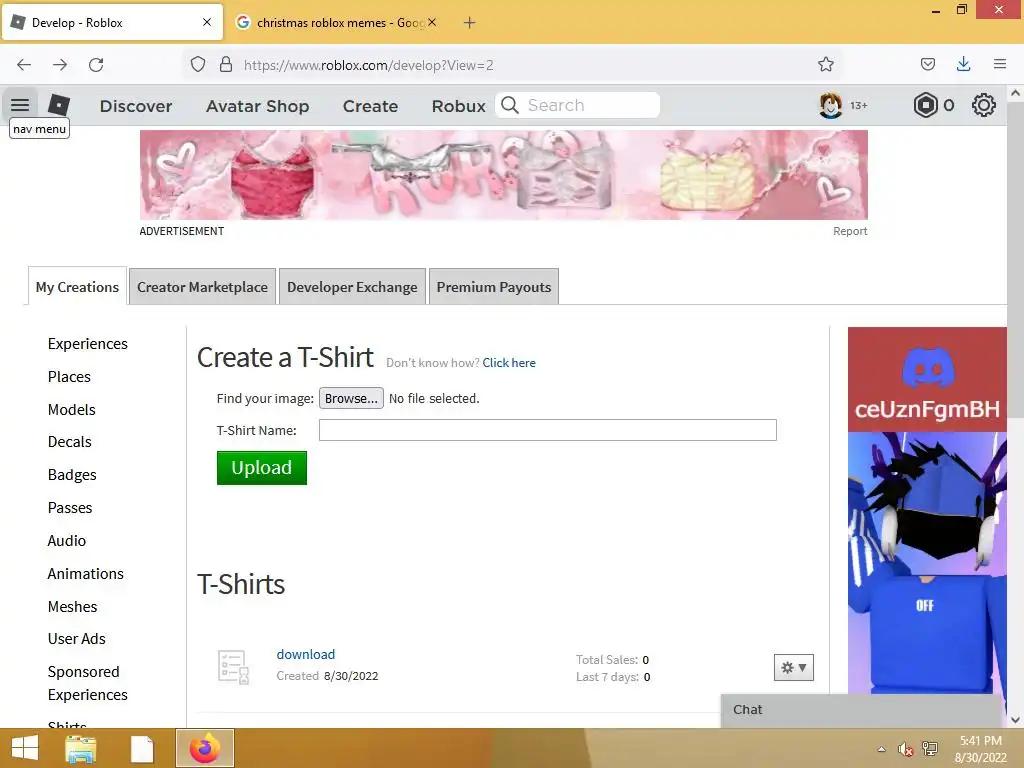Select Places in the sidebar
This screenshot has height=768, width=1024.
click(69, 377)
